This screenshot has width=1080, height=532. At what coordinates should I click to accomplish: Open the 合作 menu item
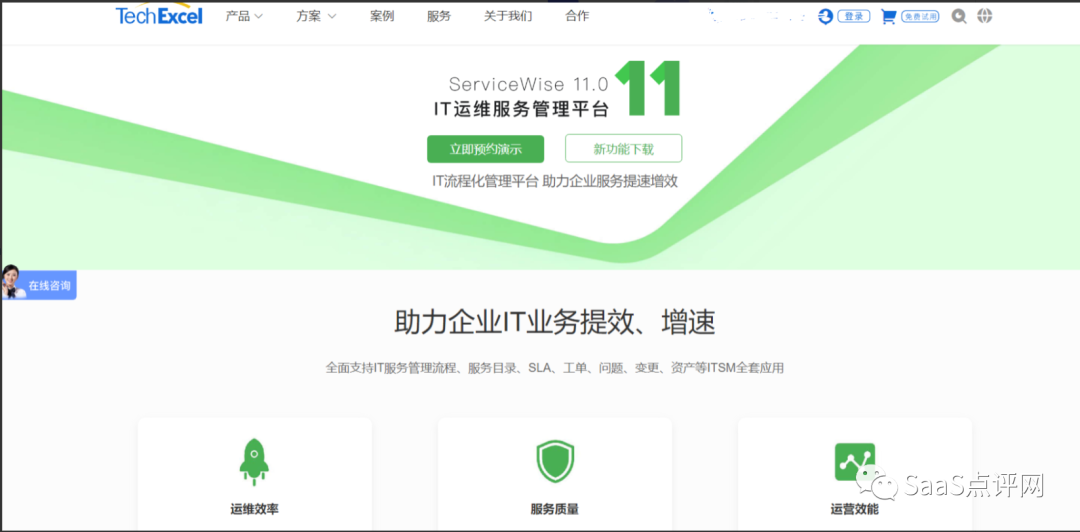(x=577, y=17)
